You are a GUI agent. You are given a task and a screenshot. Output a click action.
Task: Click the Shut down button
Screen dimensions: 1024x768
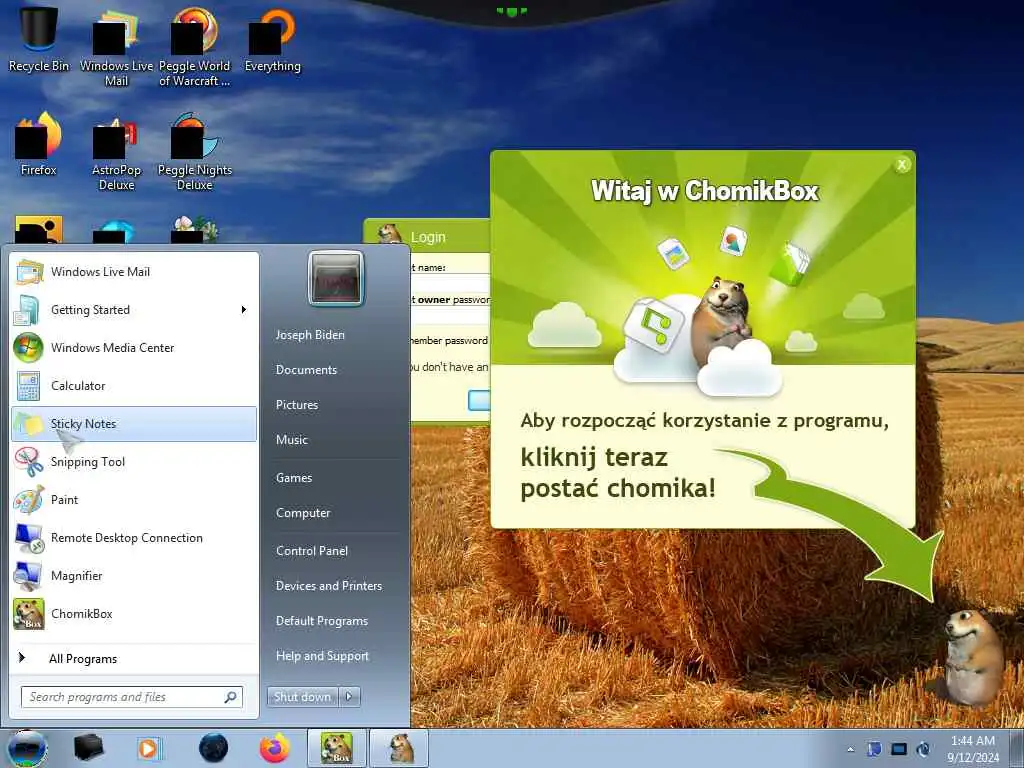point(302,697)
